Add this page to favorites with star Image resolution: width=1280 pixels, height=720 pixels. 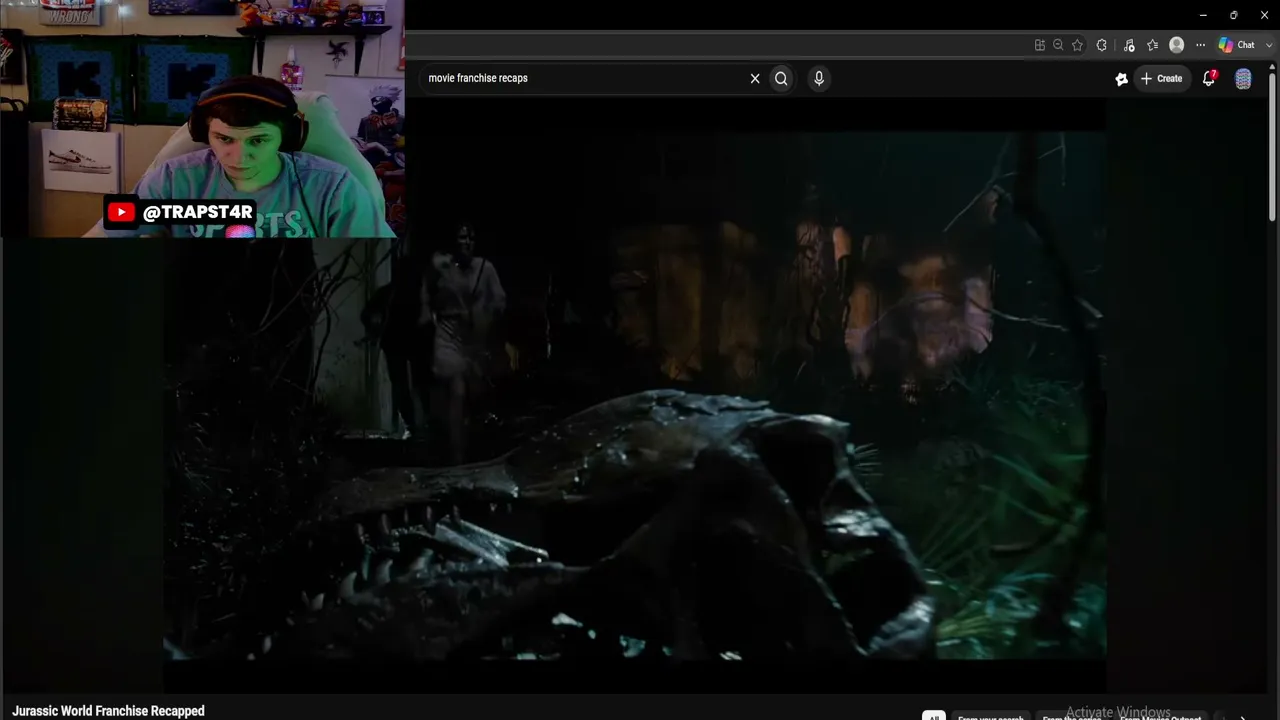1077,45
